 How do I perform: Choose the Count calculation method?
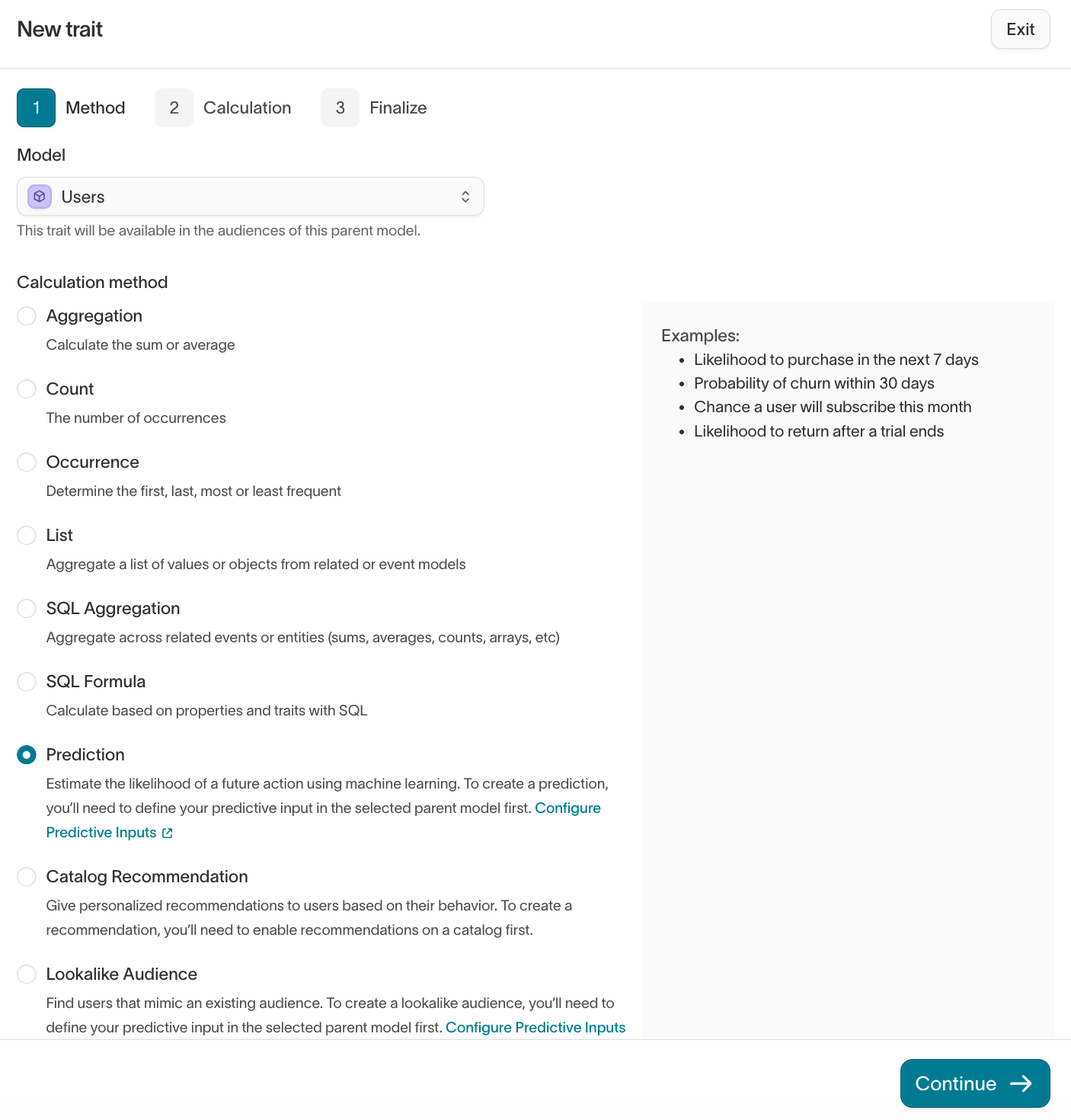[x=27, y=389]
